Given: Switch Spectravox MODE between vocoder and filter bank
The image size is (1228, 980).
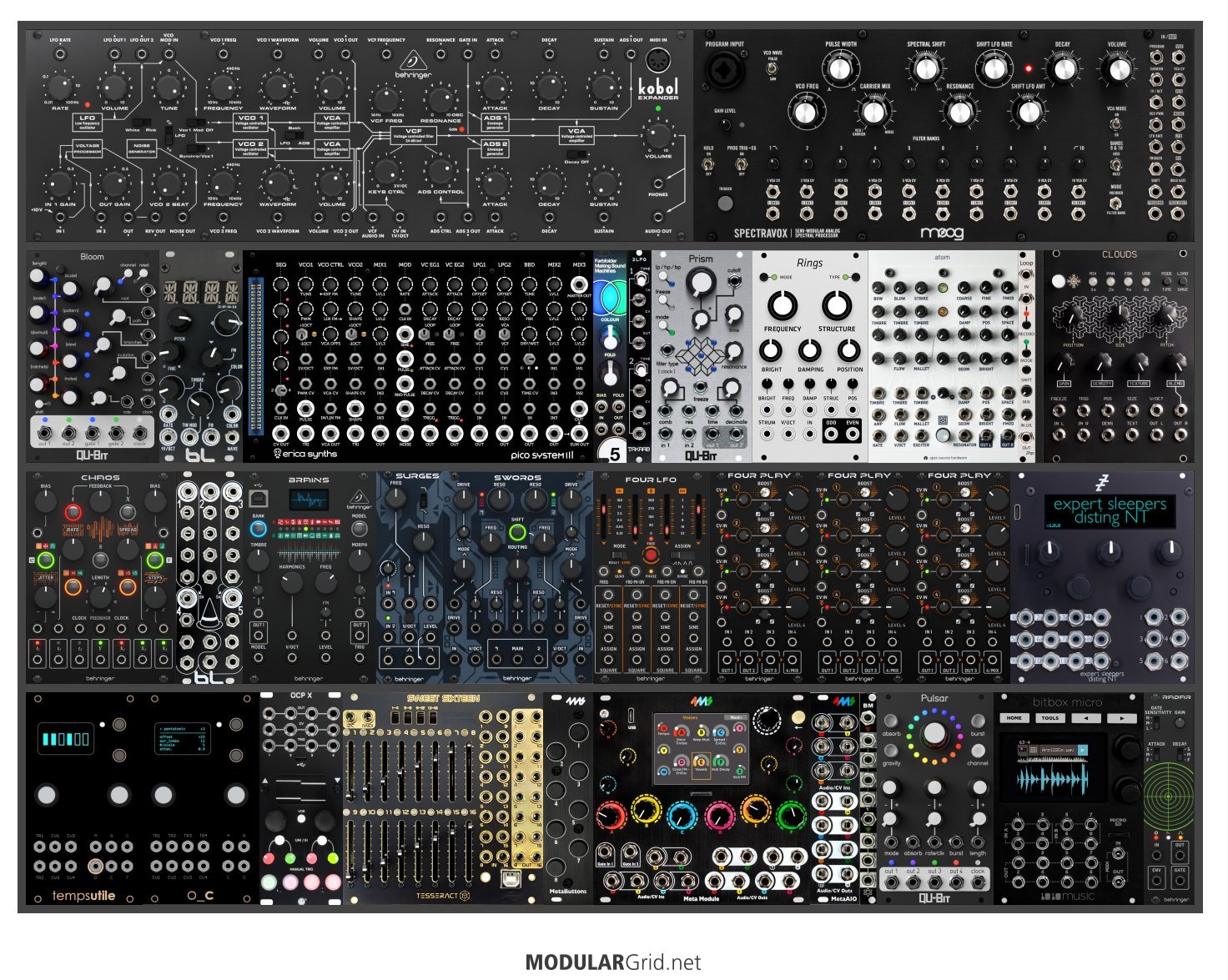Looking at the screenshot, I should (x=1117, y=203).
